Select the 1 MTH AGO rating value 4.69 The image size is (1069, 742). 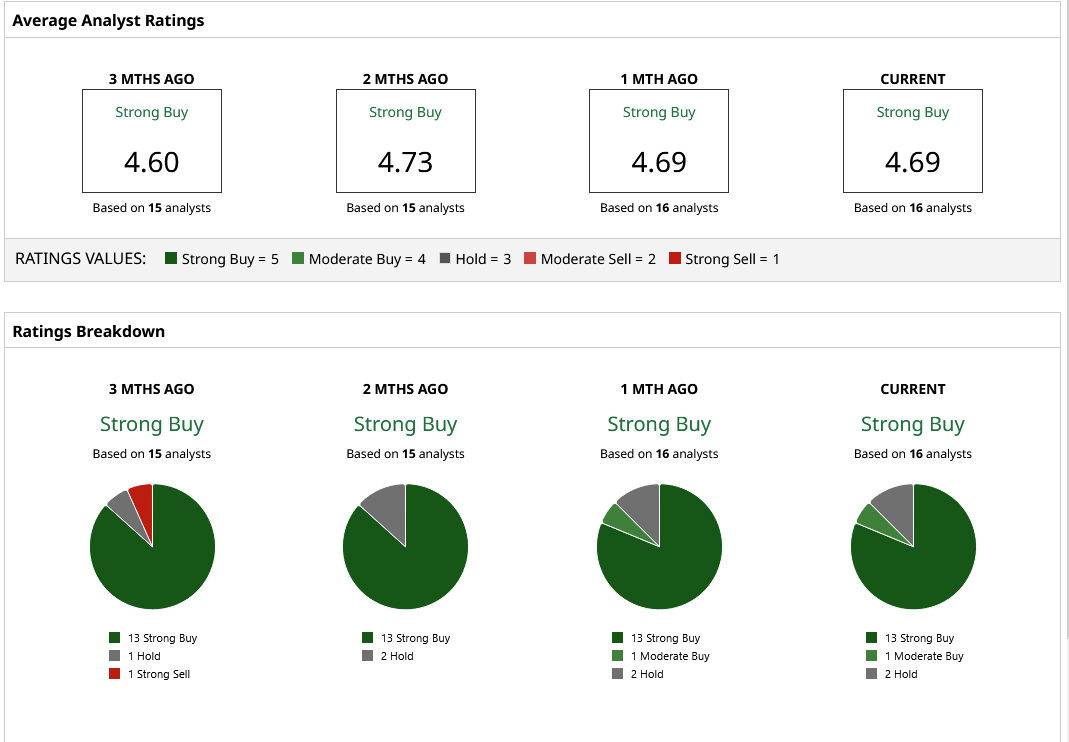[659, 162]
